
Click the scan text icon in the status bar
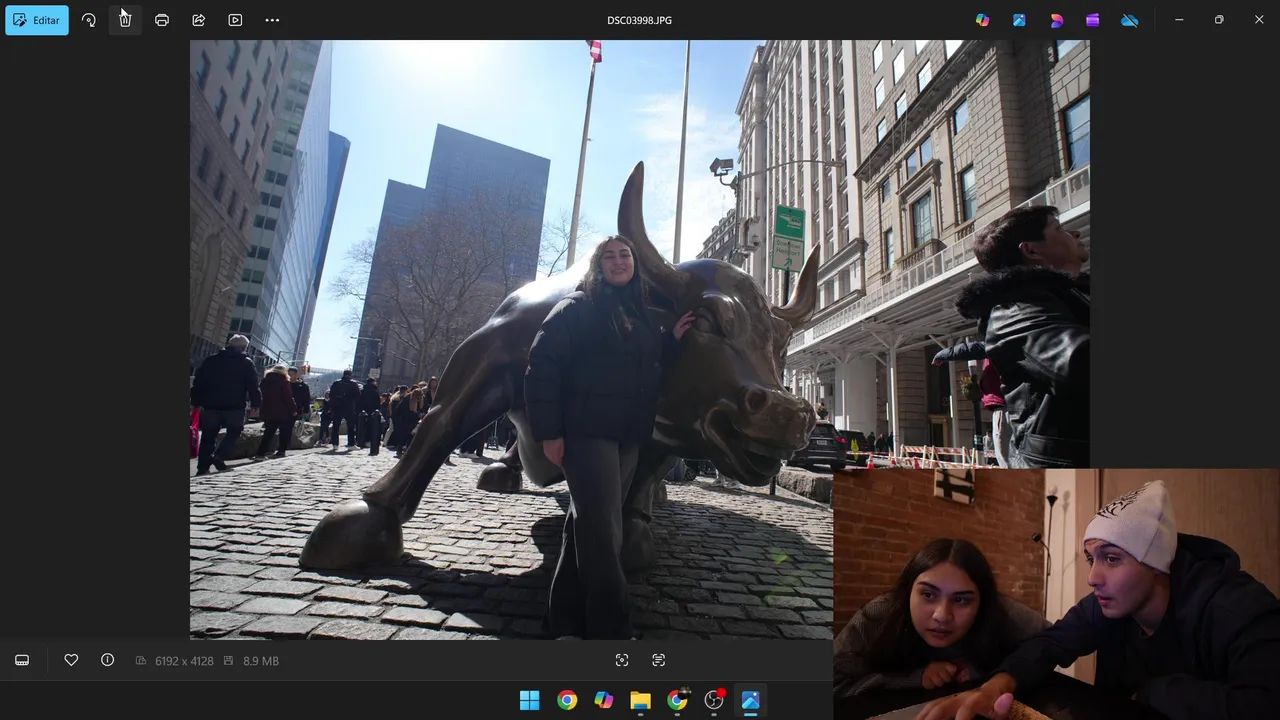[x=658, y=660]
